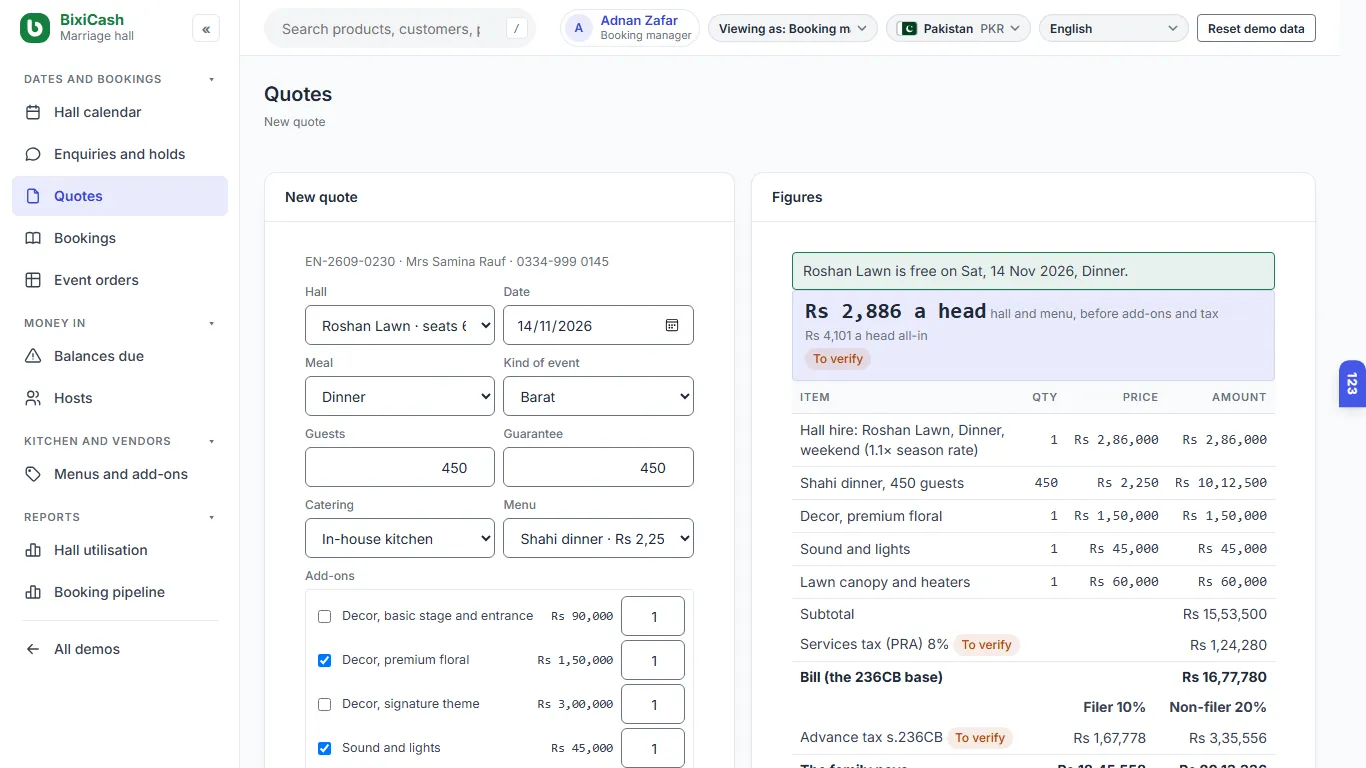
Task: Open the English language dropdown
Action: click(x=1114, y=28)
